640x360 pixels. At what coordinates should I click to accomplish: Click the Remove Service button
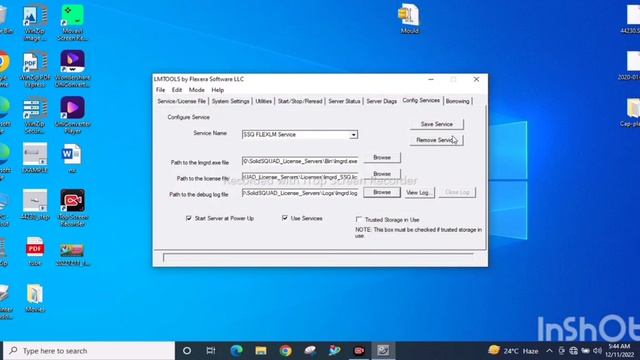coord(436,140)
